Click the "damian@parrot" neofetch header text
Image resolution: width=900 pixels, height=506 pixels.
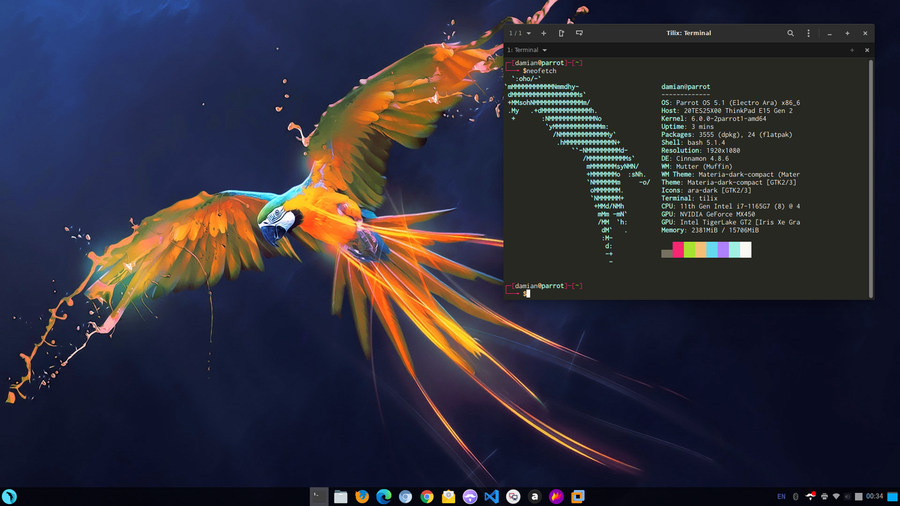(x=685, y=87)
